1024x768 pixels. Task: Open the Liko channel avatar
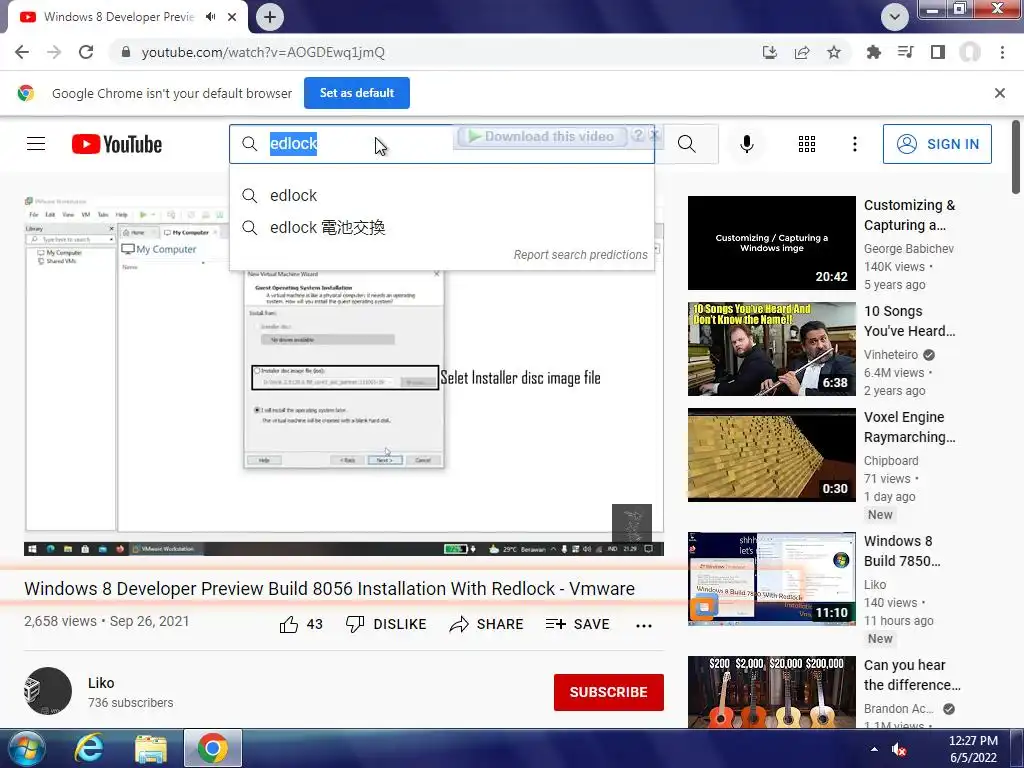[x=48, y=691]
